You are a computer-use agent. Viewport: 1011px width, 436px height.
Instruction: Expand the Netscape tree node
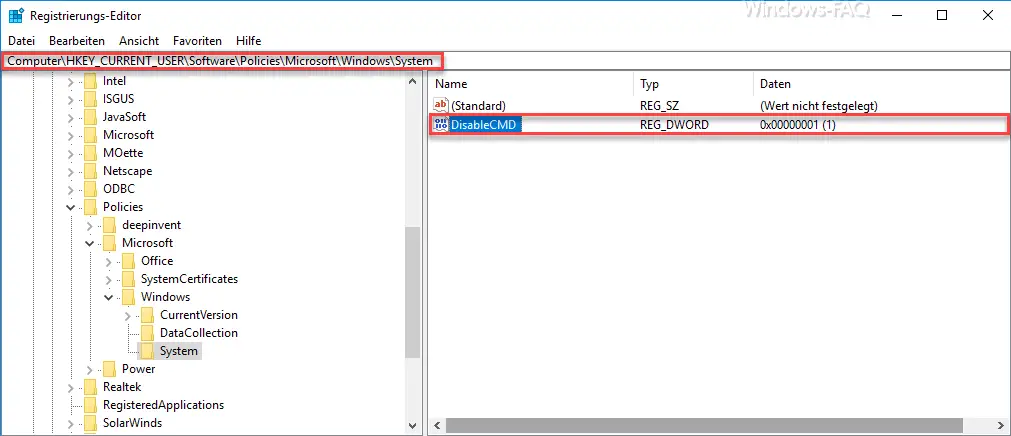tap(71, 172)
